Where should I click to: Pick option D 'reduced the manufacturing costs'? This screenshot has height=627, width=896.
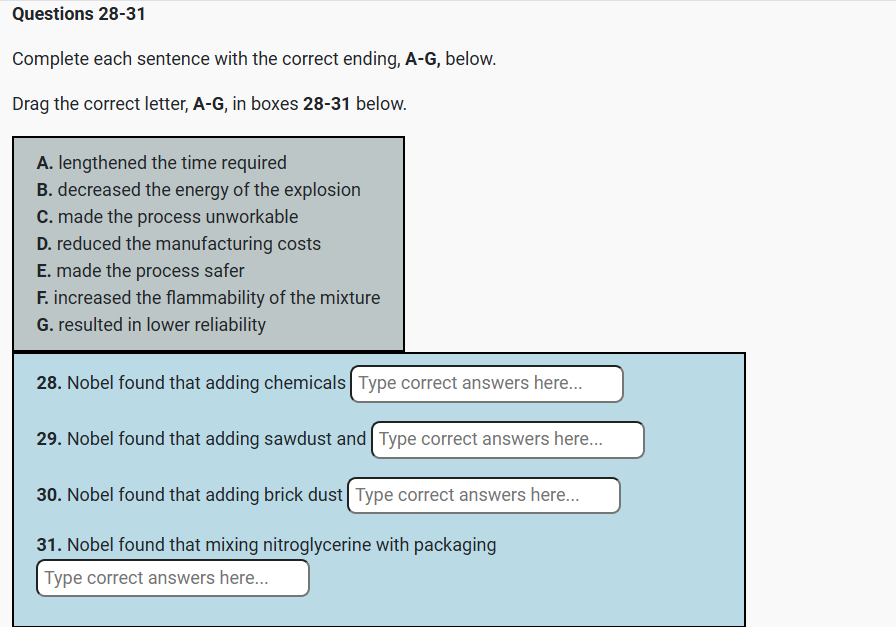178,244
